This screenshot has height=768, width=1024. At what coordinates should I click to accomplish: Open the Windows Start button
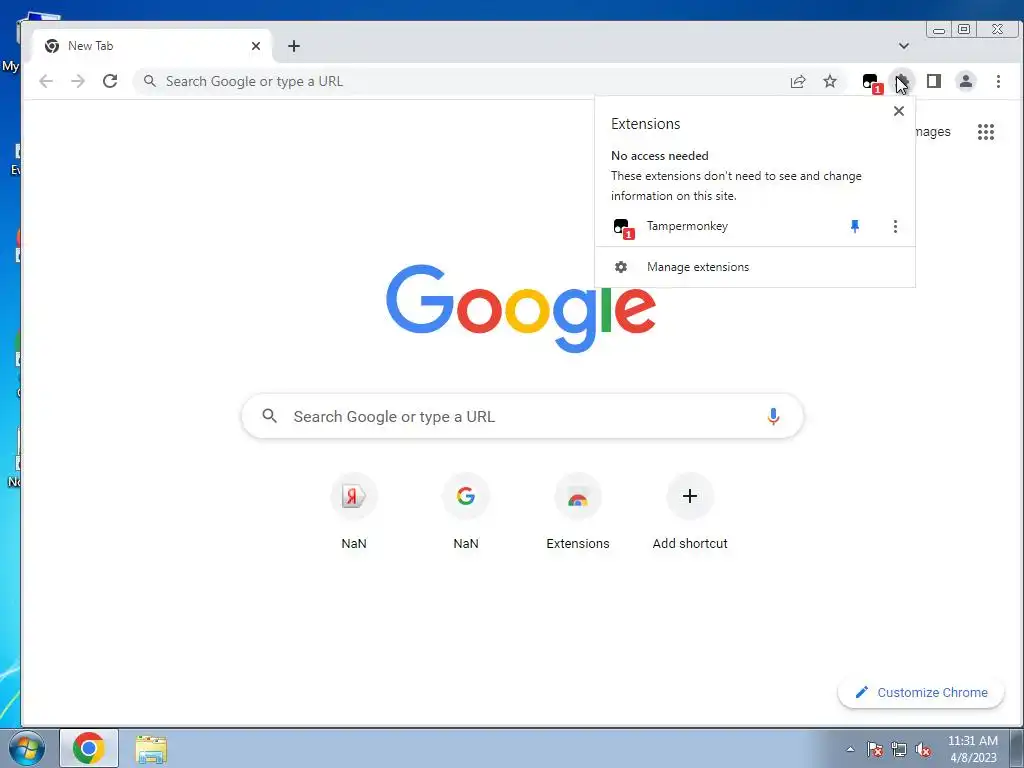pos(27,748)
